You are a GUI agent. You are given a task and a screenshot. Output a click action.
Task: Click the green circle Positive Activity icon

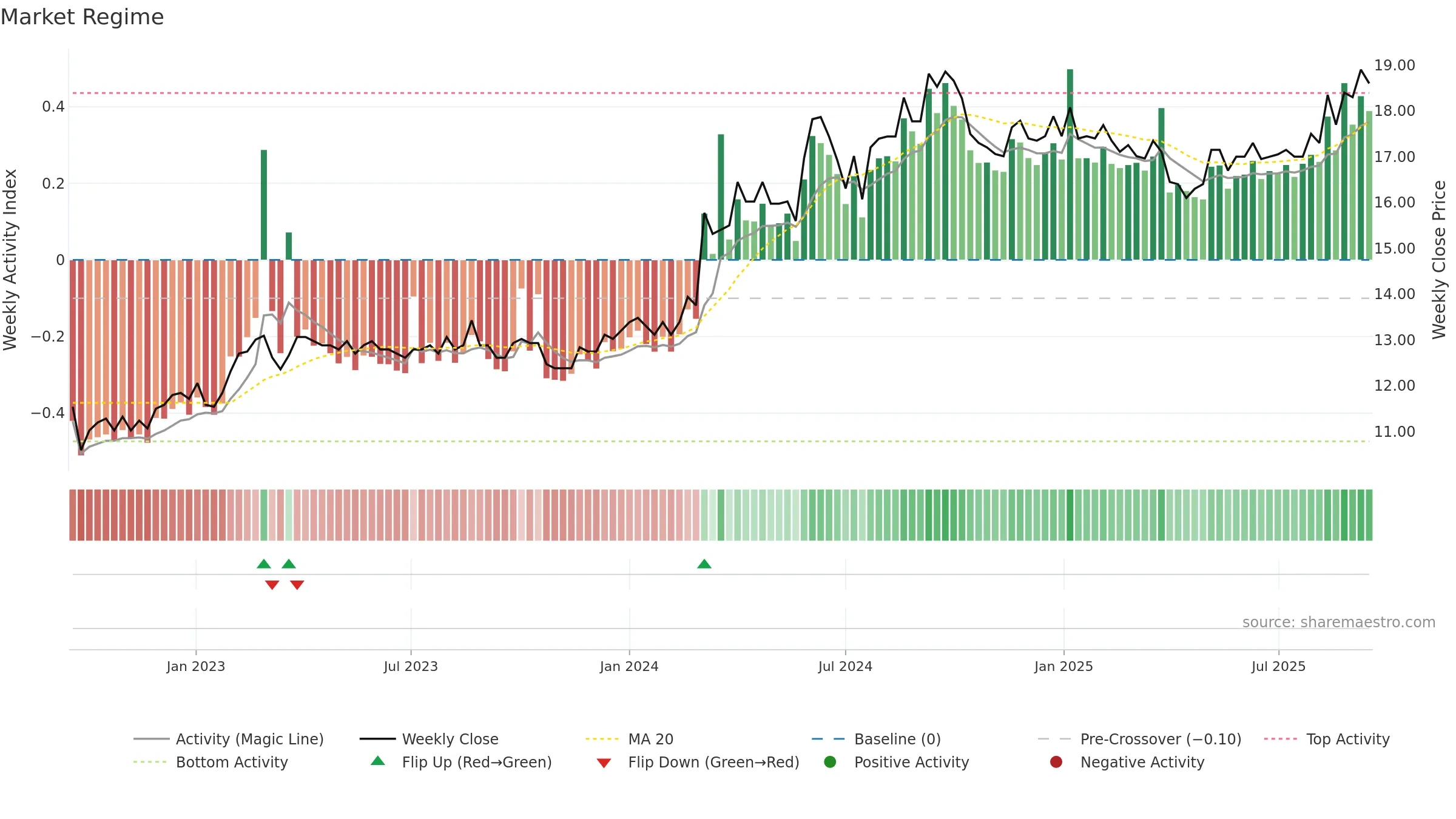coord(830,762)
